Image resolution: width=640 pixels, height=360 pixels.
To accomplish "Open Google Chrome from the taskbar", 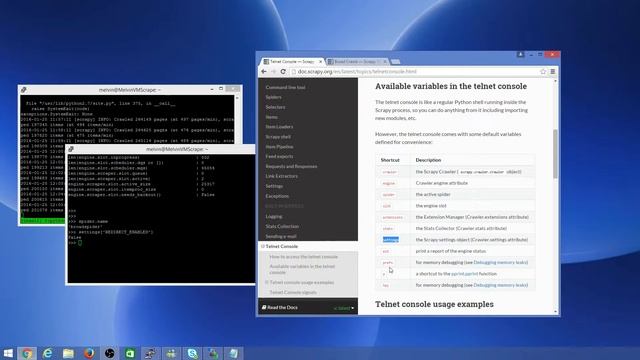I will [27, 353].
